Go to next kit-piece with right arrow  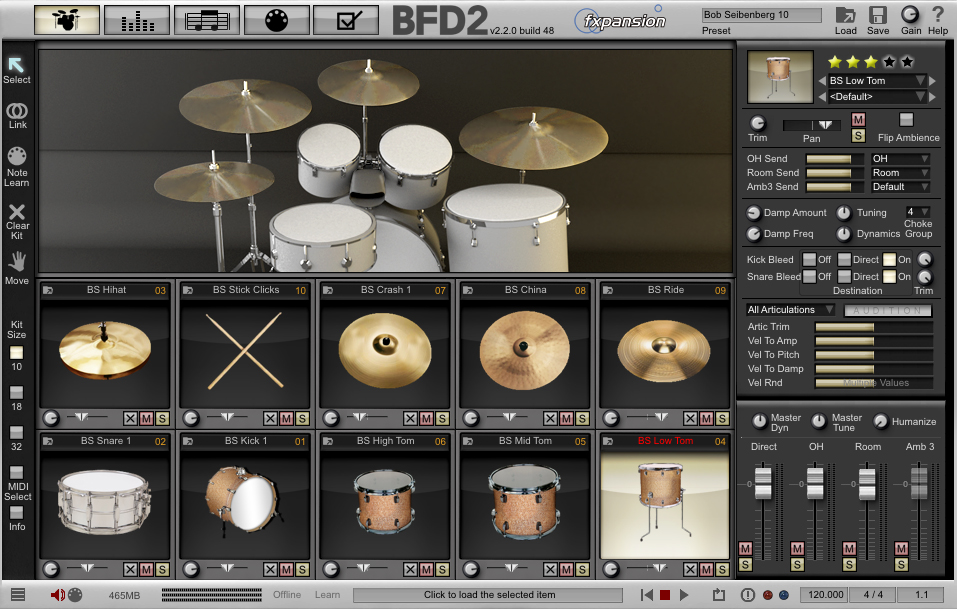tap(933, 81)
